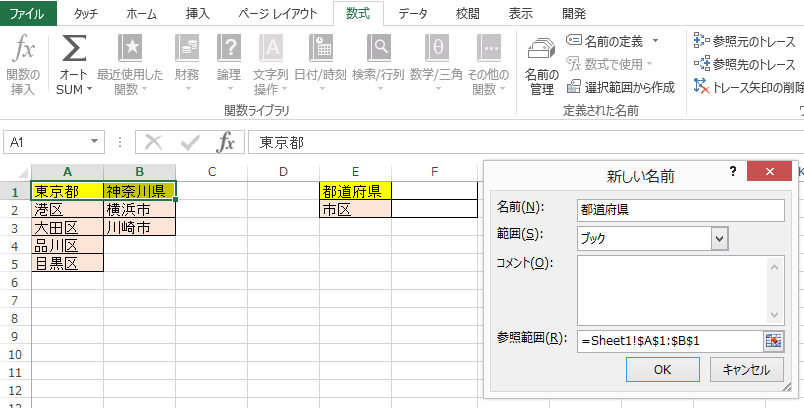Open the 範囲 (scope) combo box
804x408 pixels.
(652, 238)
